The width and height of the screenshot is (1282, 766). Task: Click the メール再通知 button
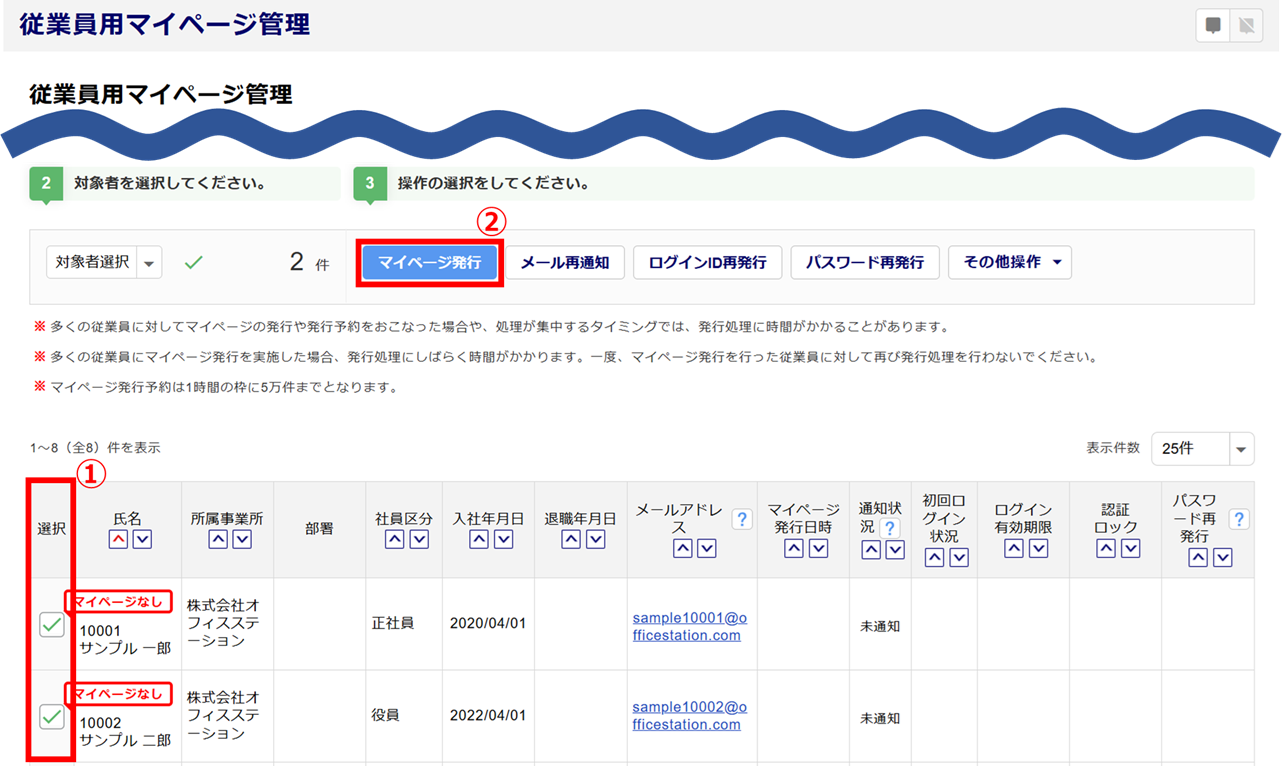tap(565, 262)
